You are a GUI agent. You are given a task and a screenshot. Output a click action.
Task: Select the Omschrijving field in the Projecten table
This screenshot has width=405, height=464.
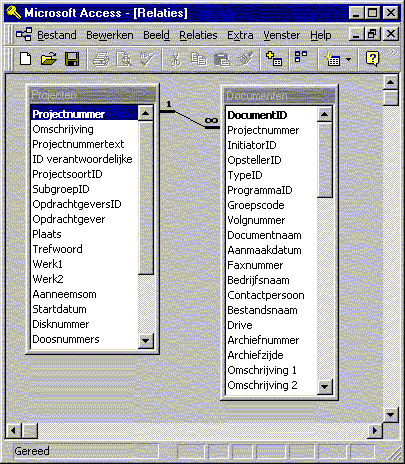click(x=63, y=129)
